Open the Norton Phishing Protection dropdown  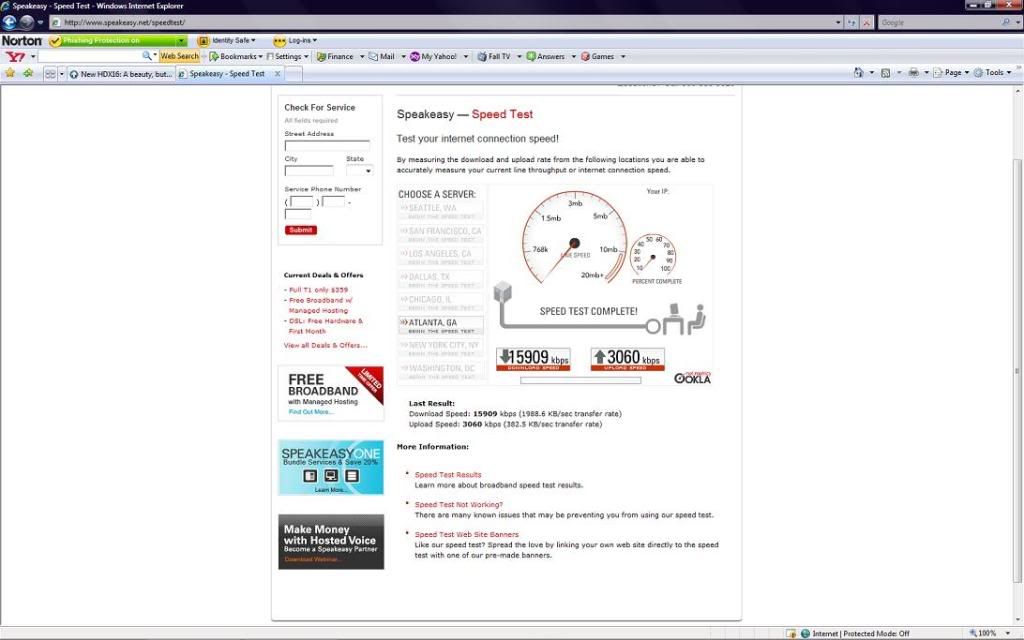tap(182, 40)
